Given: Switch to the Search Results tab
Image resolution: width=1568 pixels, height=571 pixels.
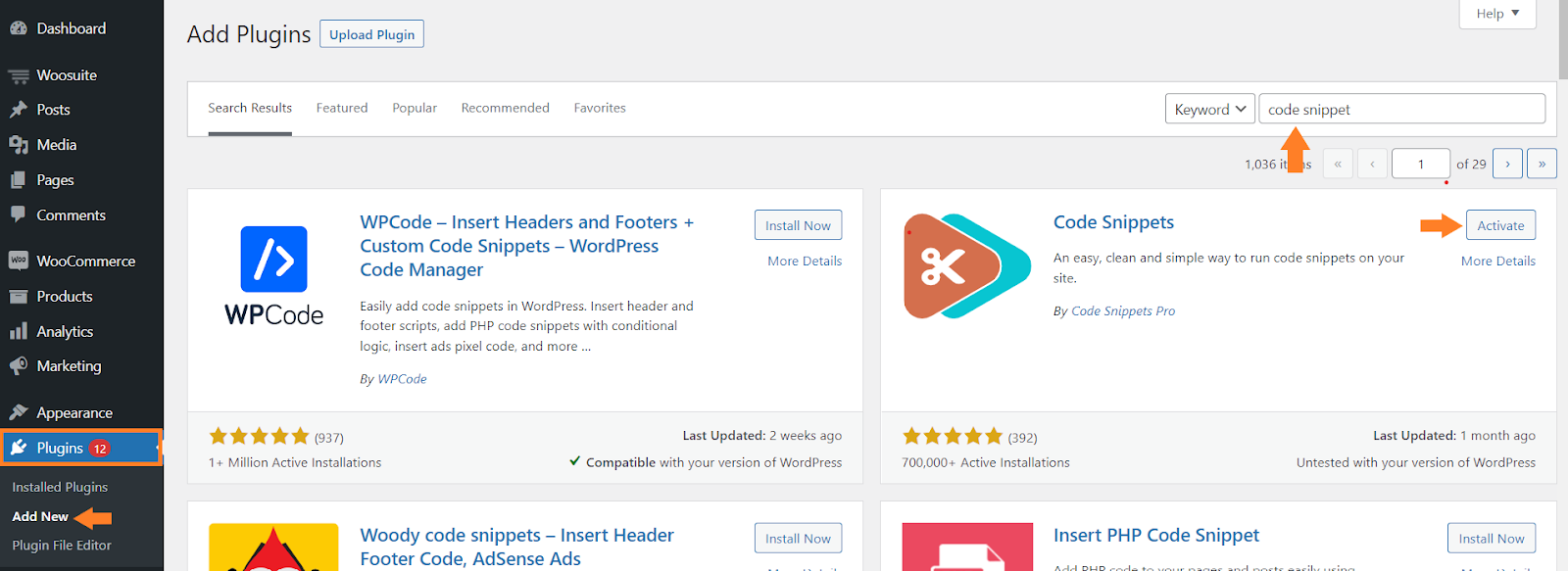Looking at the screenshot, I should [250, 108].
